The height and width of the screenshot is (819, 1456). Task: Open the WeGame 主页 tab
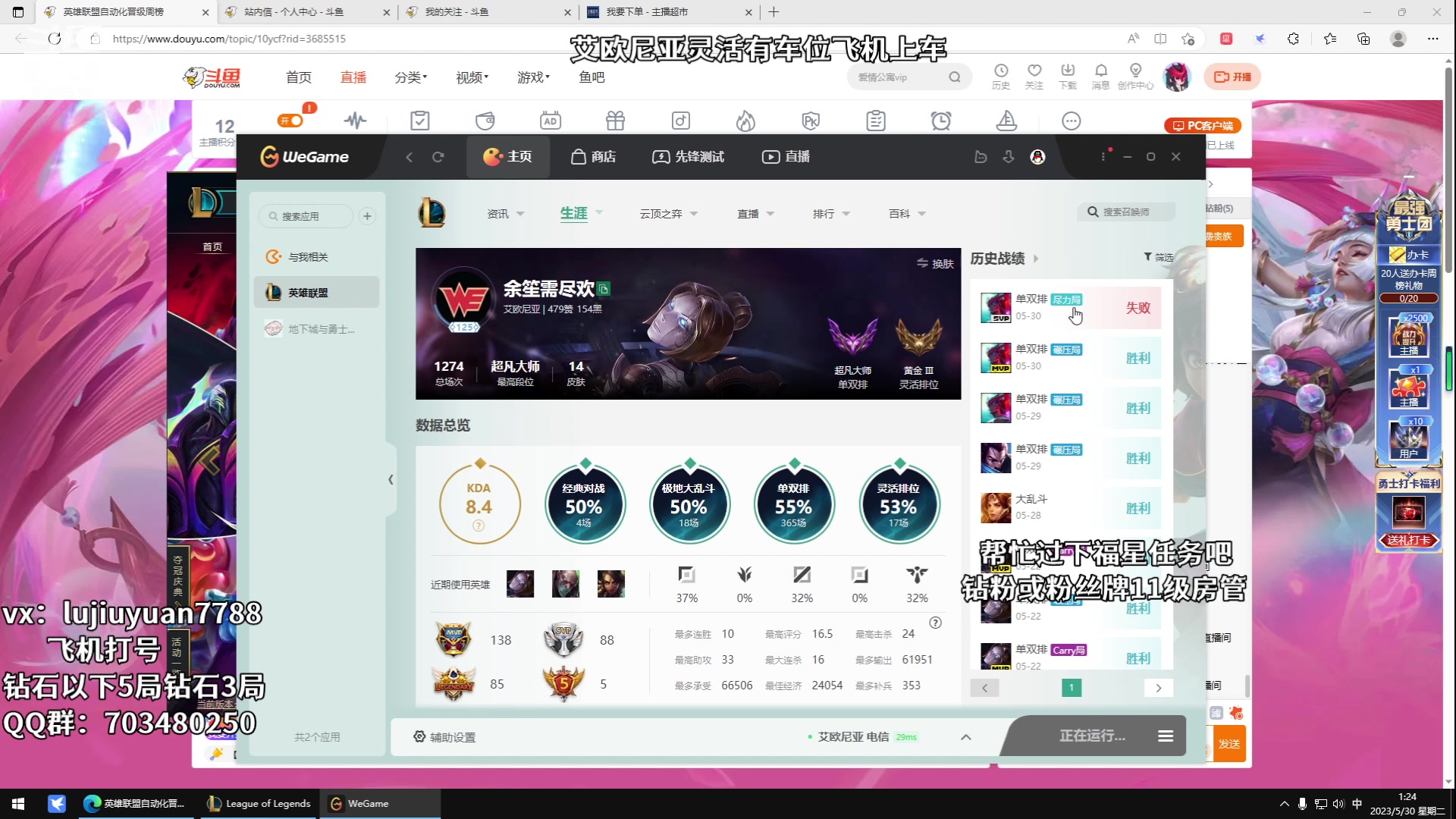[x=507, y=157]
